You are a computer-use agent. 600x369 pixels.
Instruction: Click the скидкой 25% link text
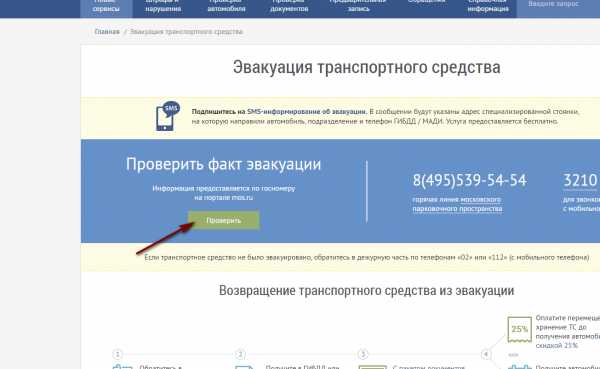557,345
